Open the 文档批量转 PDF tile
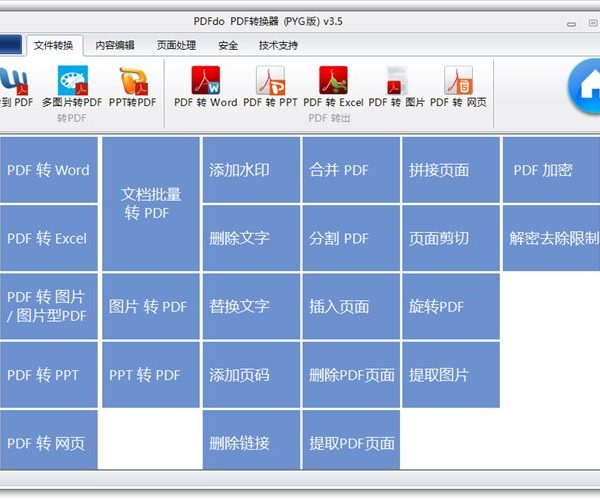The height and width of the screenshot is (500, 600). [151, 204]
